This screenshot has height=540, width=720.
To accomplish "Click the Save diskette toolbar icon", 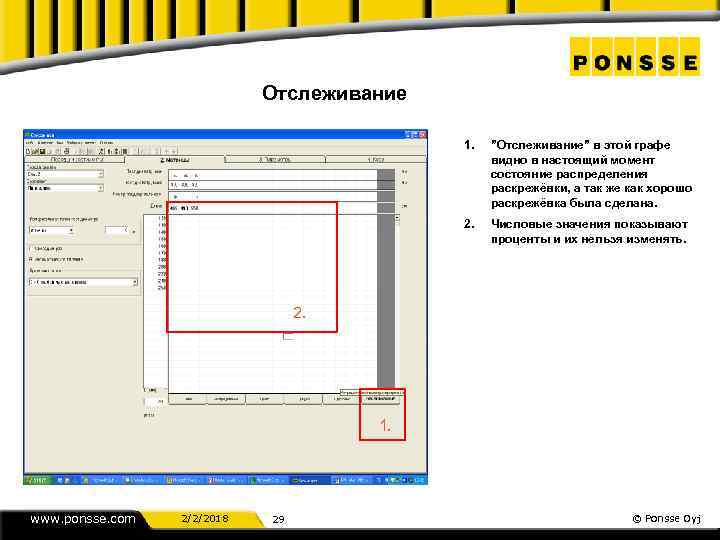I will click(x=42, y=151).
